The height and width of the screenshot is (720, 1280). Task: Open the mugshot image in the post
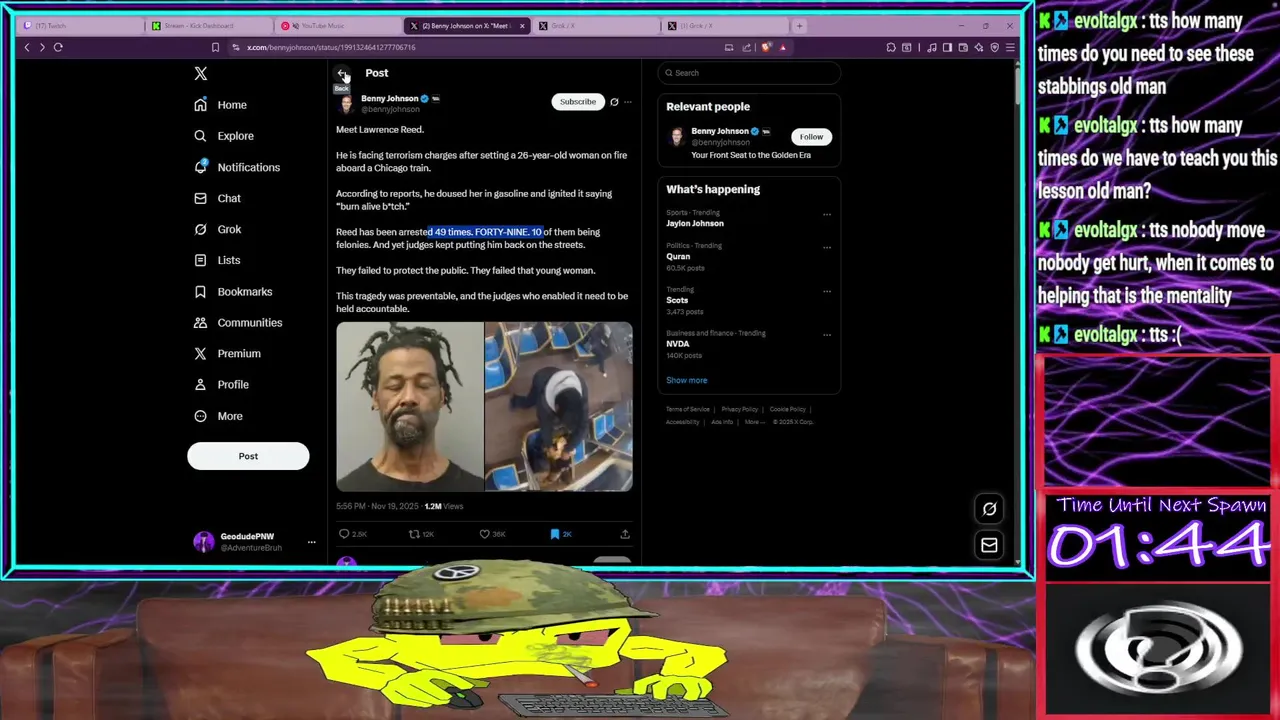(x=410, y=406)
